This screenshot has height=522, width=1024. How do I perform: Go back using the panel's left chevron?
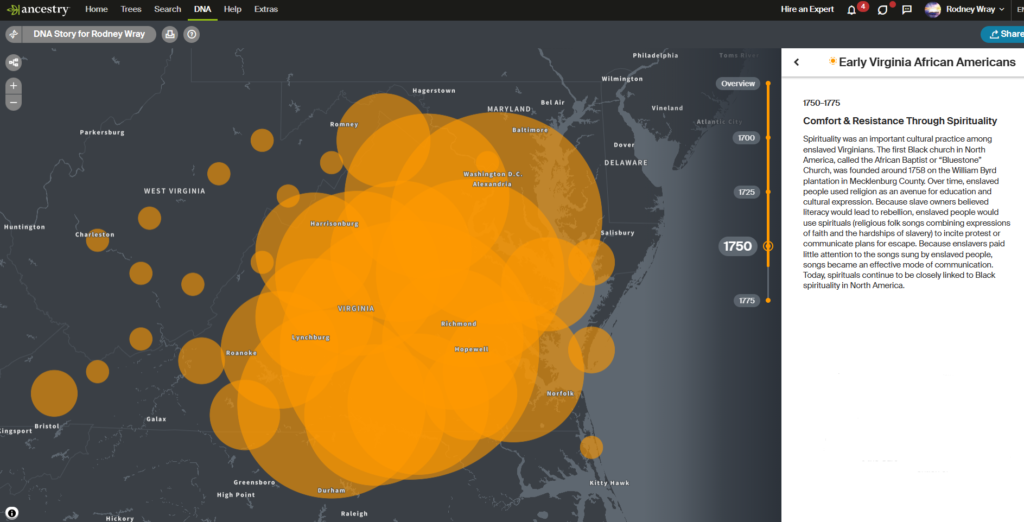[x=797, y=62]
